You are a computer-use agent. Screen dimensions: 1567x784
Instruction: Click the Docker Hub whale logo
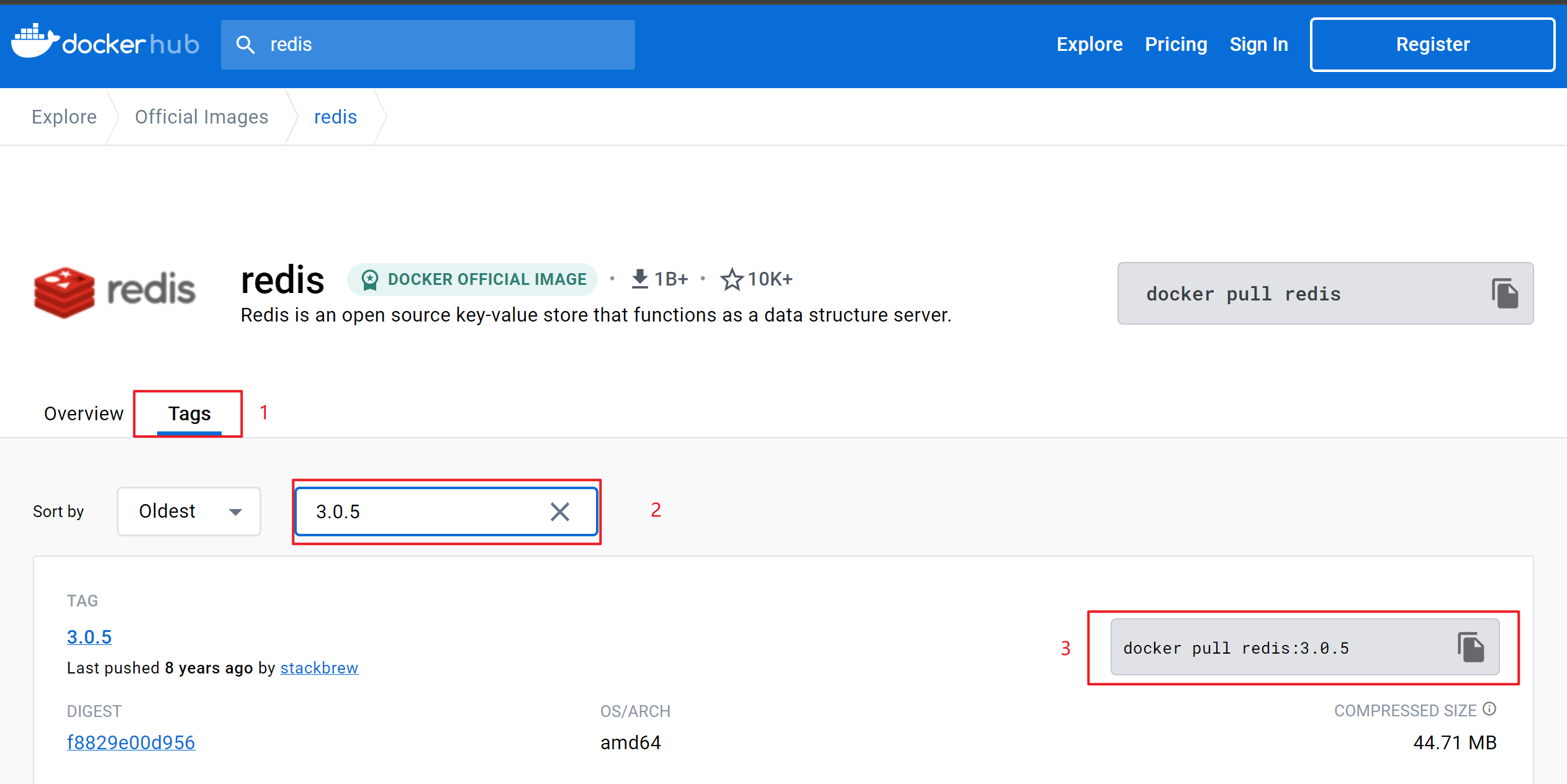pyautogui.click(x=34, y=43)
